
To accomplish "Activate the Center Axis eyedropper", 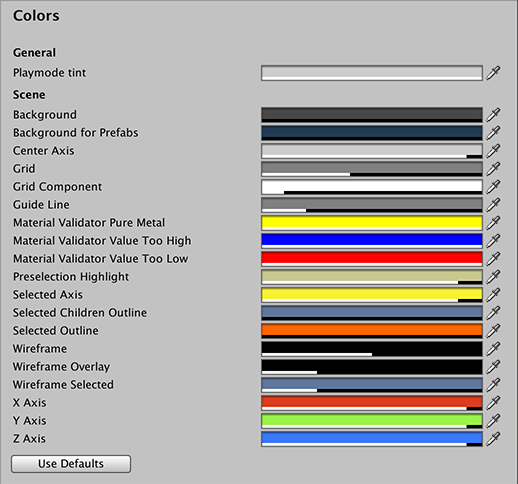I will coord(493,151).
